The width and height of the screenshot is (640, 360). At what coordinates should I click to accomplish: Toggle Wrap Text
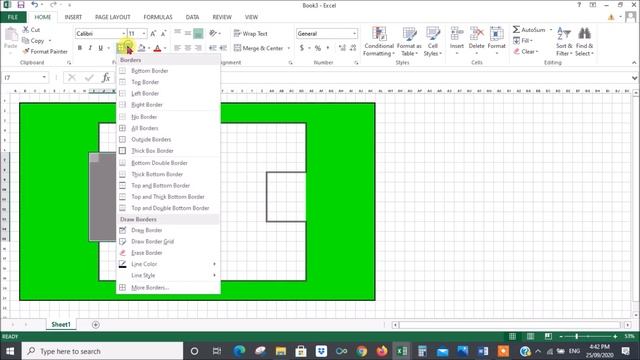pyautogui.click(x=251, y=33)
